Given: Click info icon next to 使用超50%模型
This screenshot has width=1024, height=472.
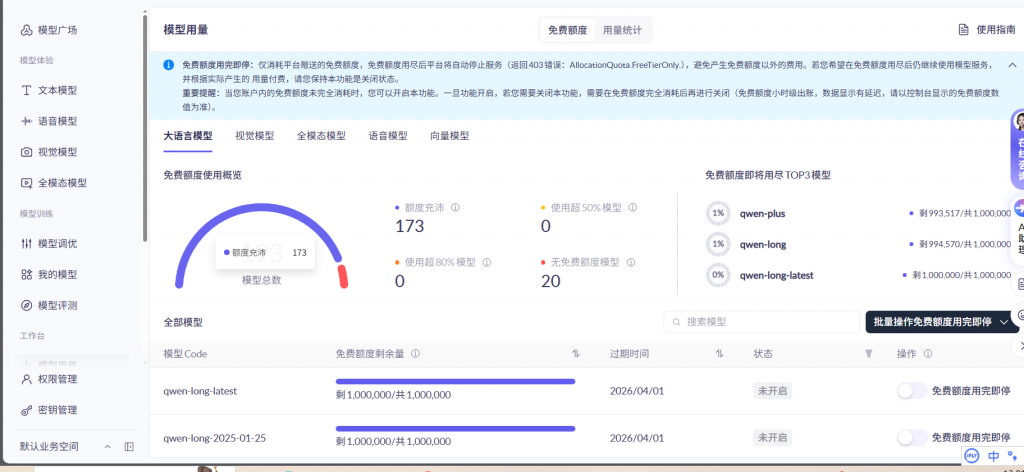Looking at the screenshot, I should point(632,208).
